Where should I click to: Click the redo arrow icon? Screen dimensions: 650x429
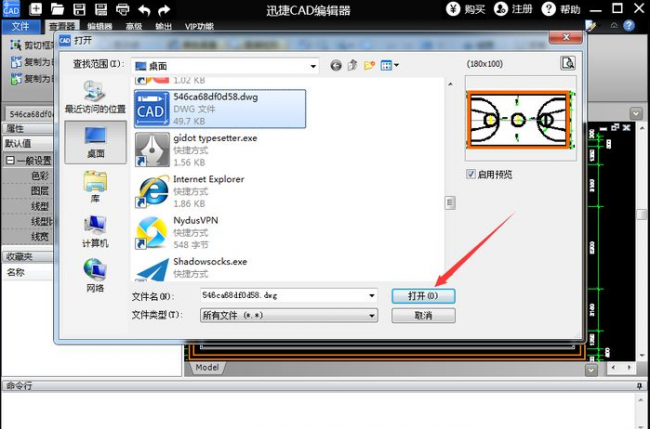coord(164,10)
